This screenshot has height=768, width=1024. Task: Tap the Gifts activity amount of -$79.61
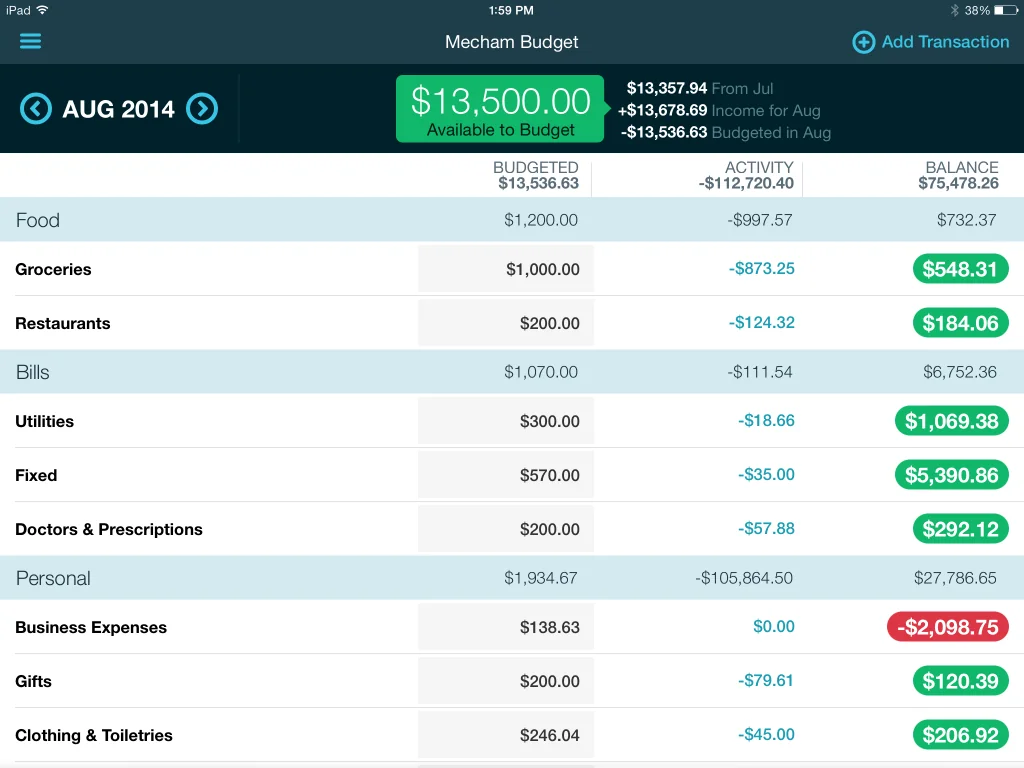[766, 681]
